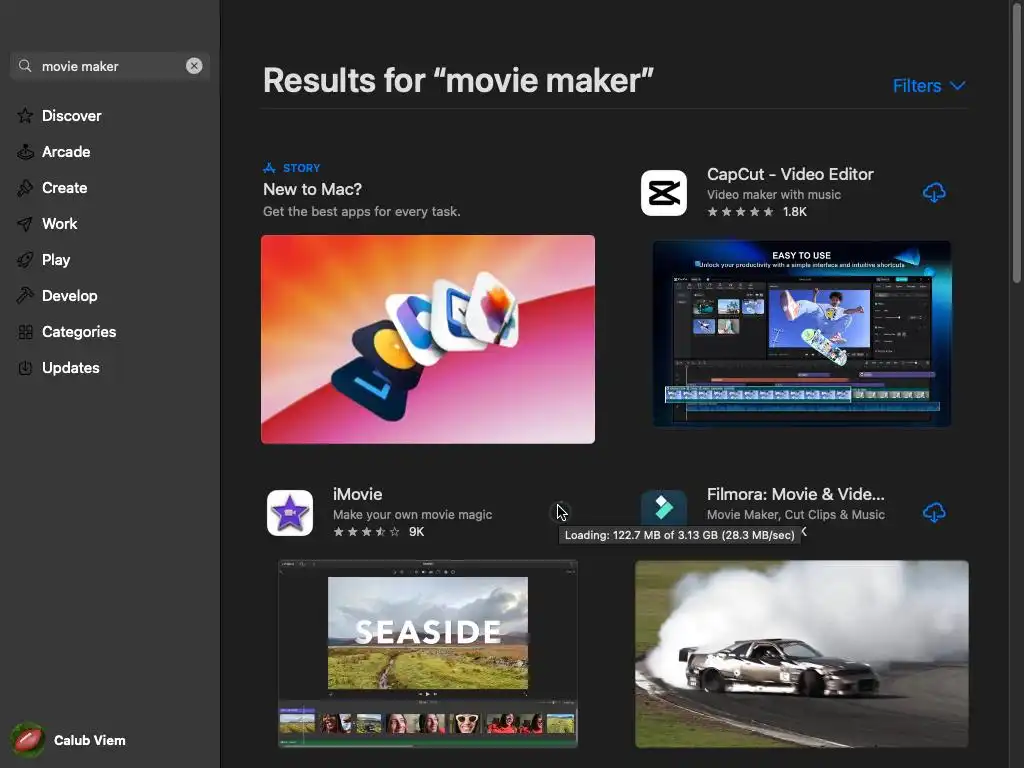Click the search magnifier icon

click(25, 66)
